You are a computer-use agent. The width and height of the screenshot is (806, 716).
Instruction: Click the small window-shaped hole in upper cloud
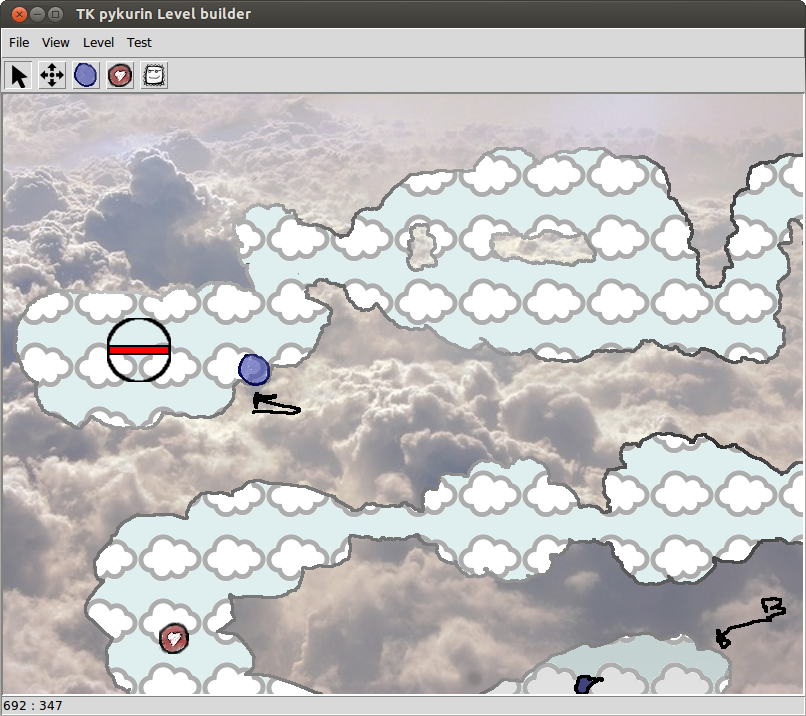coord(422,246)
